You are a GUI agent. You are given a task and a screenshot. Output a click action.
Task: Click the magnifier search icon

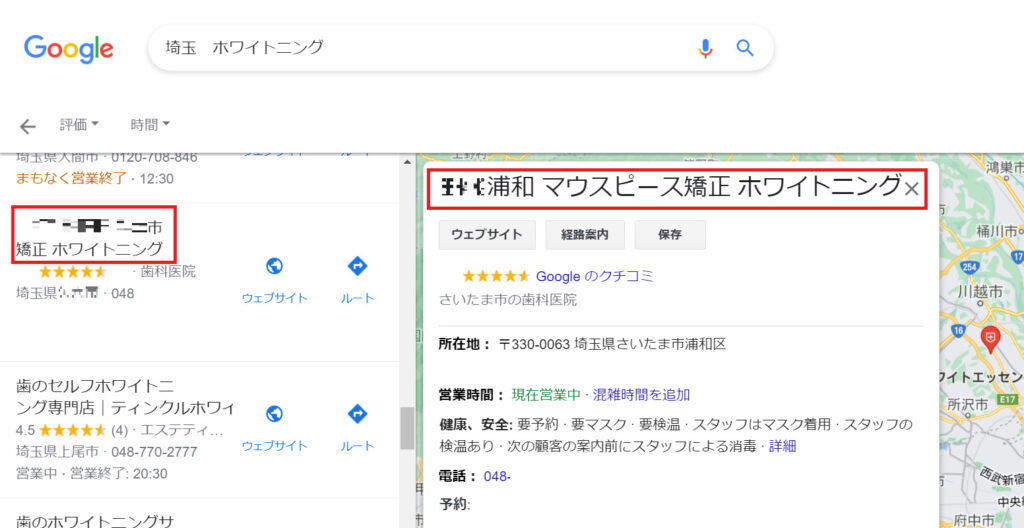(x=745, y=48)
